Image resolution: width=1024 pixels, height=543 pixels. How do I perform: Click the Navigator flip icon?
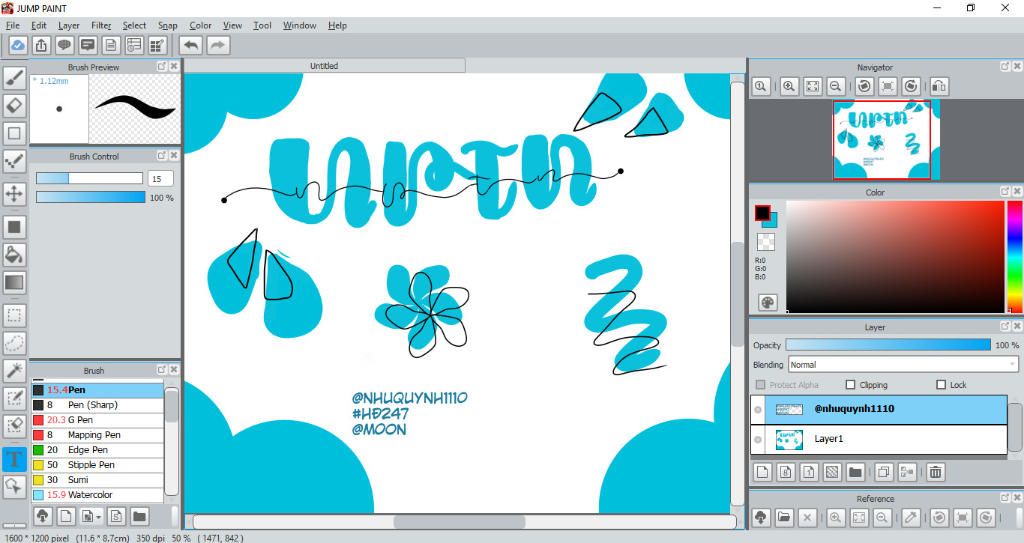click(938, 86)
